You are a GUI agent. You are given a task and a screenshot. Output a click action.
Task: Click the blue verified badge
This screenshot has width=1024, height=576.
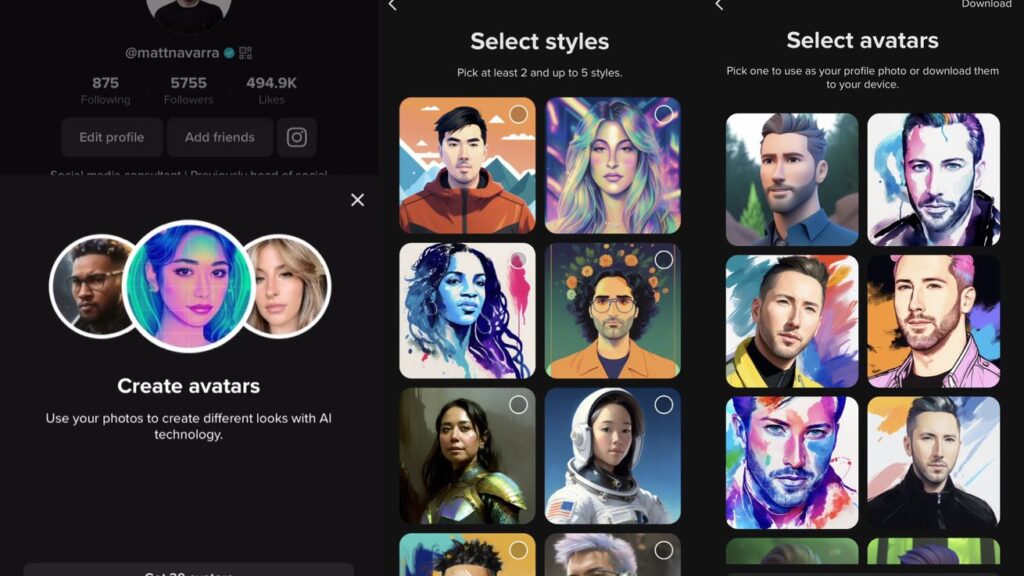tap(229, 53)
